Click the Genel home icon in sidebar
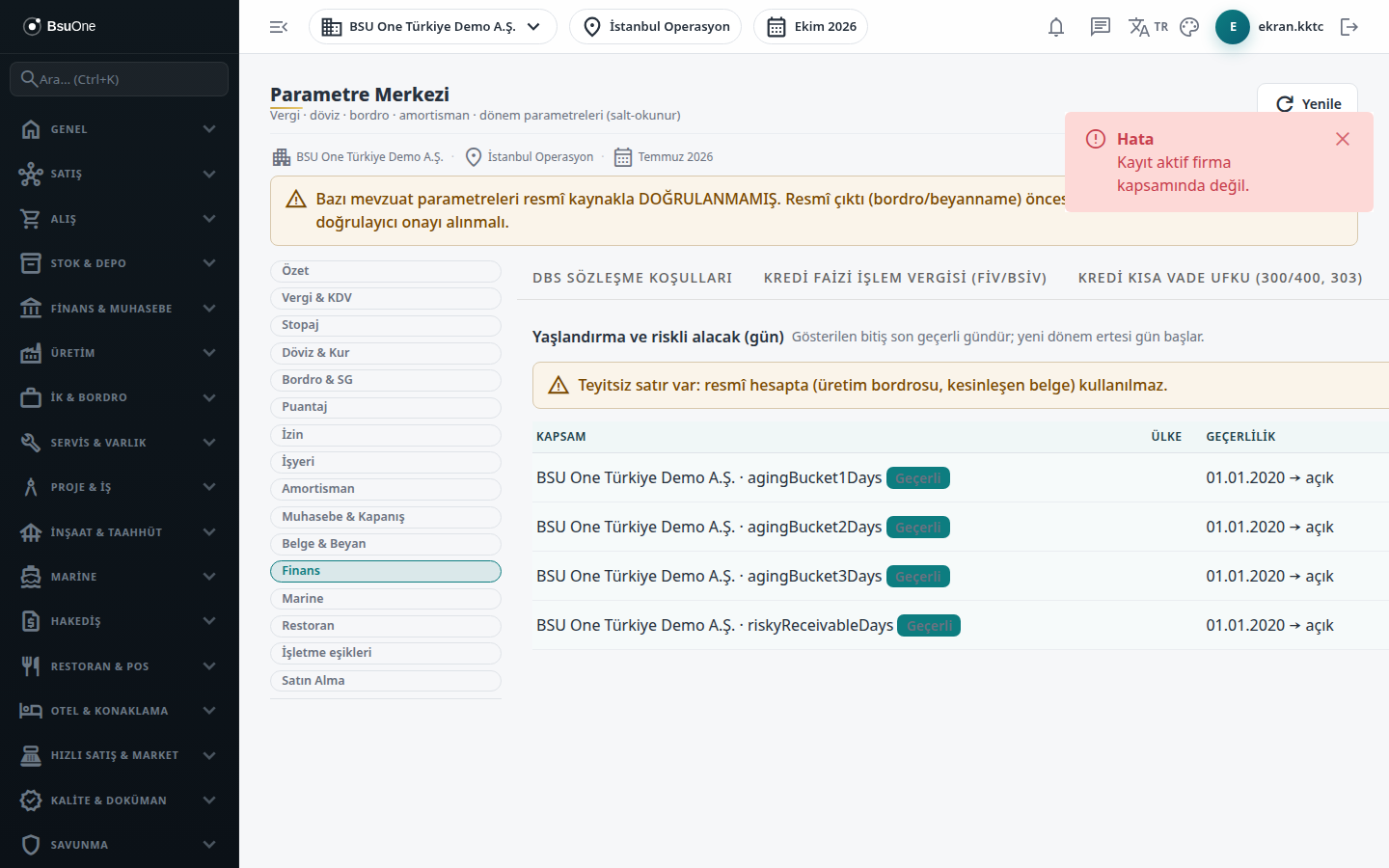The width and height of the screenshot is (1389, 868). tap(31, 129)
